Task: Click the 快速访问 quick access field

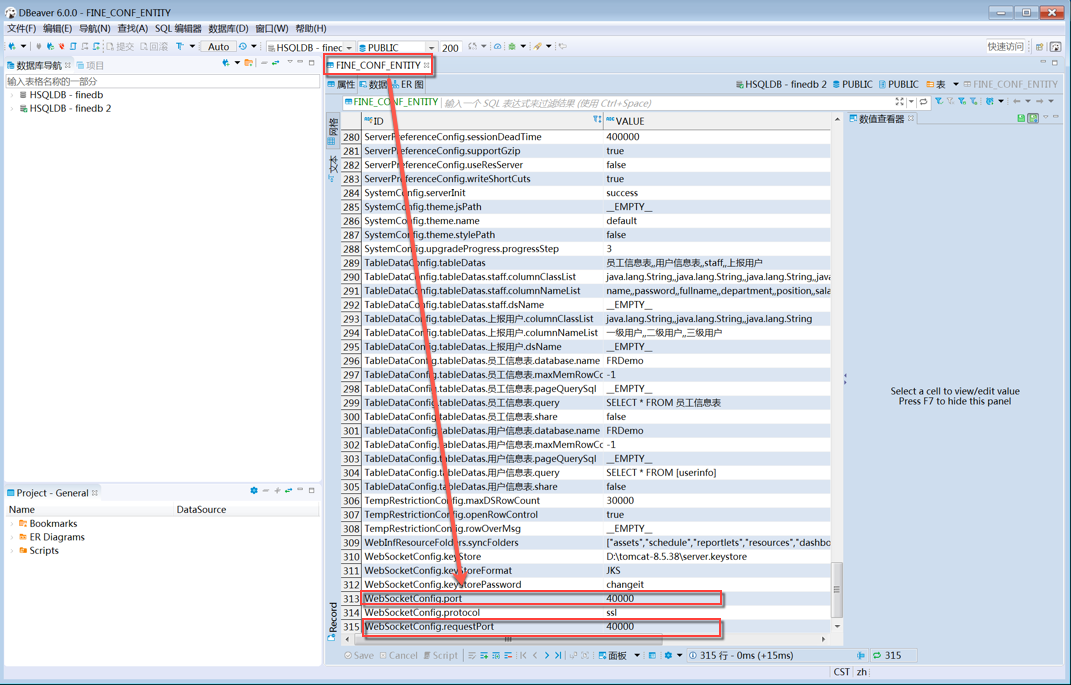Action: click(1005, 47)
